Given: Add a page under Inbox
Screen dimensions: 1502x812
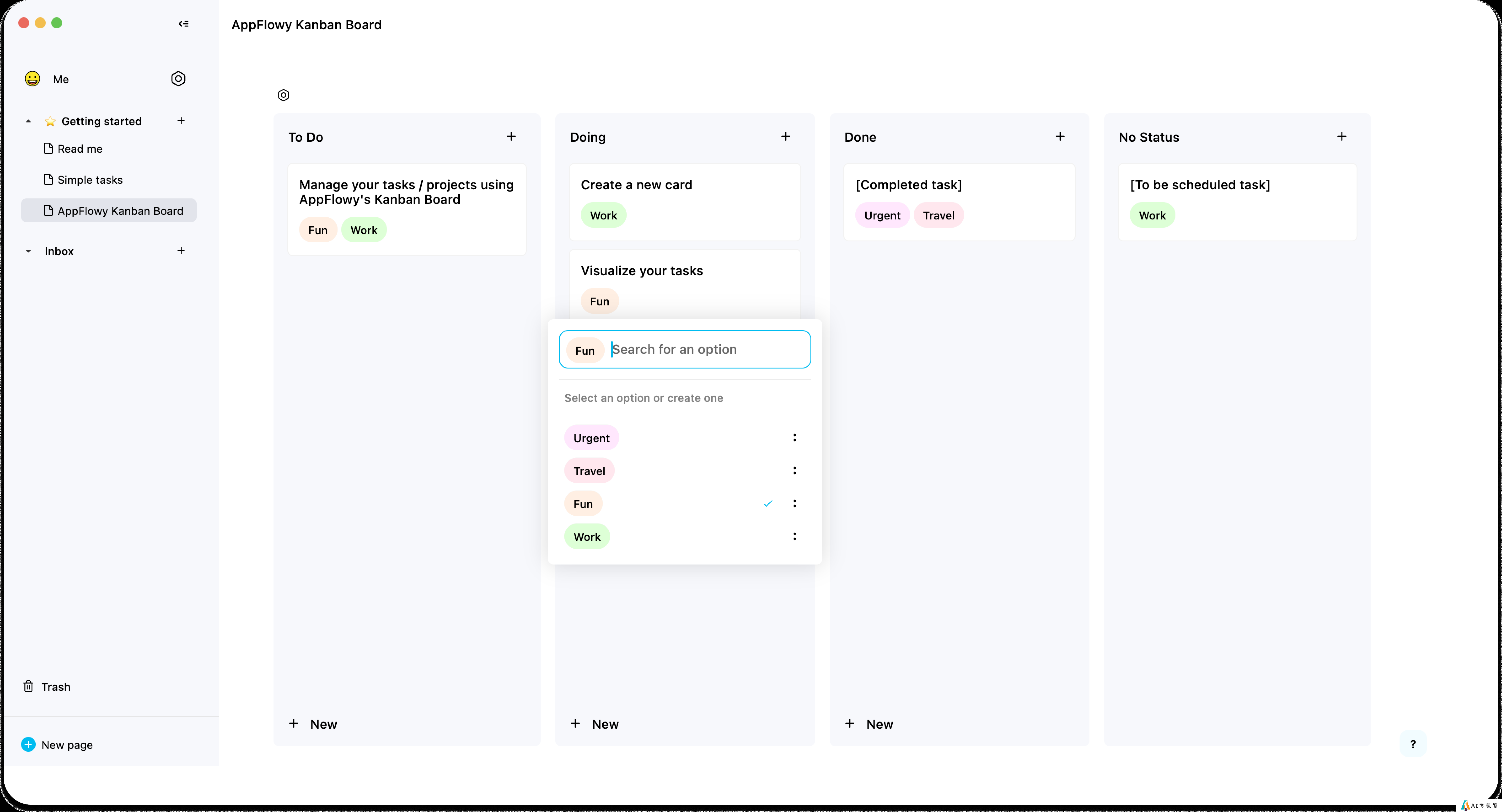Looking at the screenshot, I should click(x=181, y=251).
